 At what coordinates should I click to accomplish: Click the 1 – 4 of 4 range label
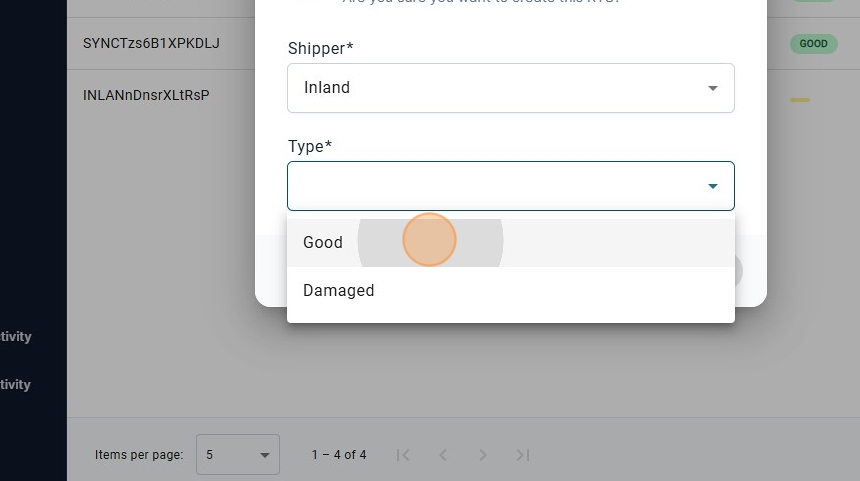(x=339, y=455)
